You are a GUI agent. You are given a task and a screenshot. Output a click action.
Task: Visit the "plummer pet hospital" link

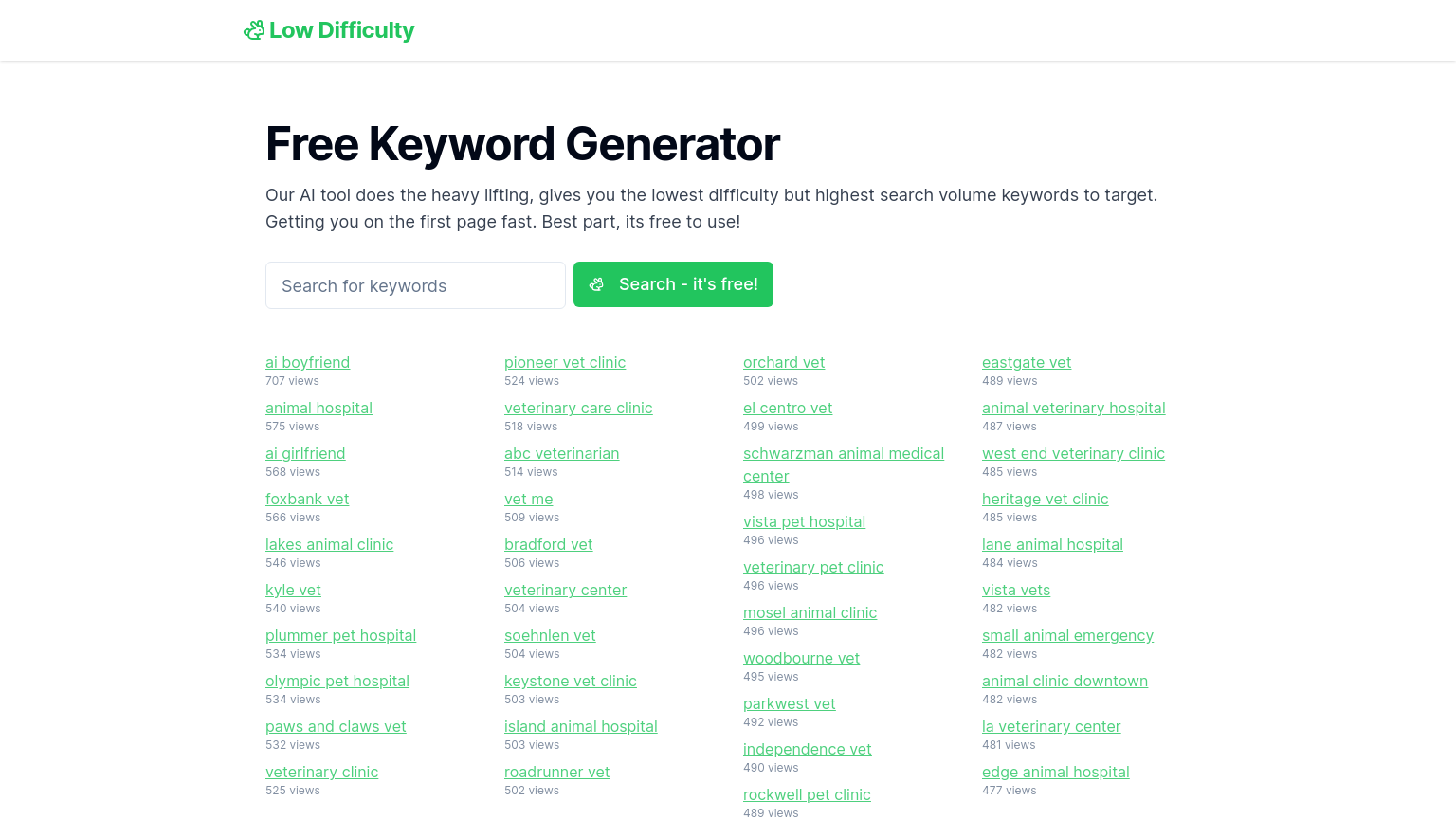coord(340,635)
